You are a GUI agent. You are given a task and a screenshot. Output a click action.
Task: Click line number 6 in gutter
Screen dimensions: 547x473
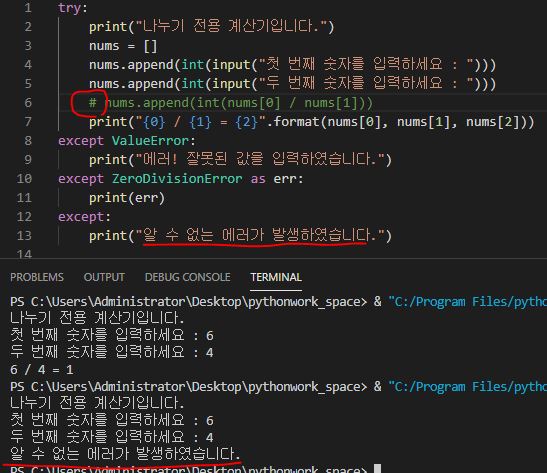coord(28,103)
